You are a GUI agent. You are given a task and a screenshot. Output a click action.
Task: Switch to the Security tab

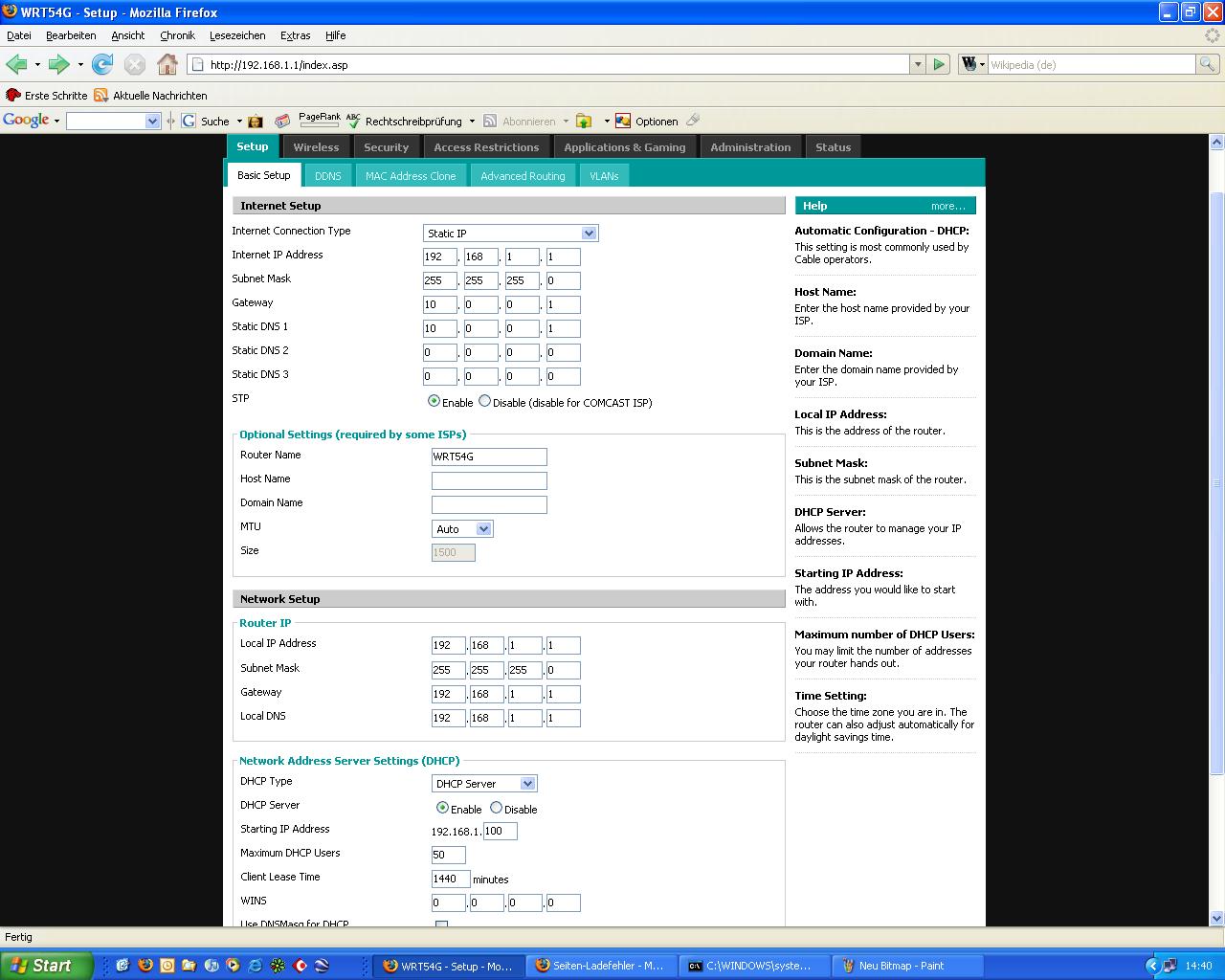point(387,147)
